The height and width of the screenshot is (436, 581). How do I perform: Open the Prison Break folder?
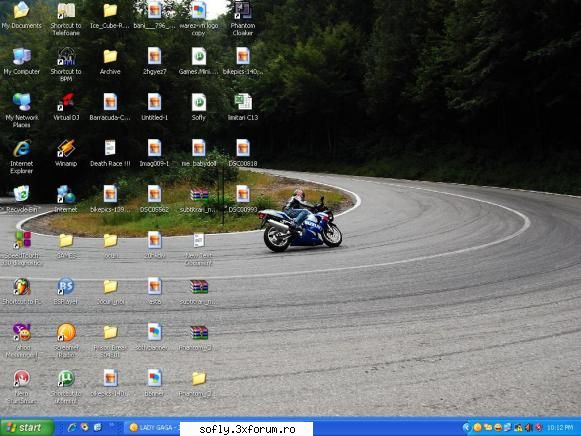(x=110, y=340)
